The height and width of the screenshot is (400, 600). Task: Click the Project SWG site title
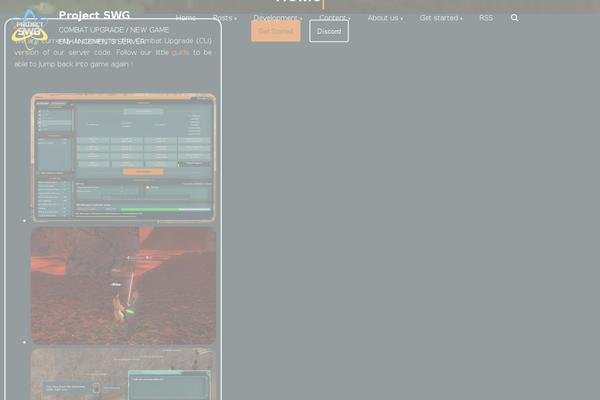94,15
